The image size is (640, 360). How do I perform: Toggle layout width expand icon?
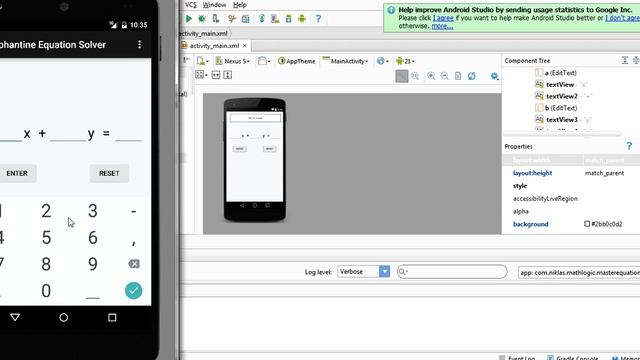(x=216, y=75)
